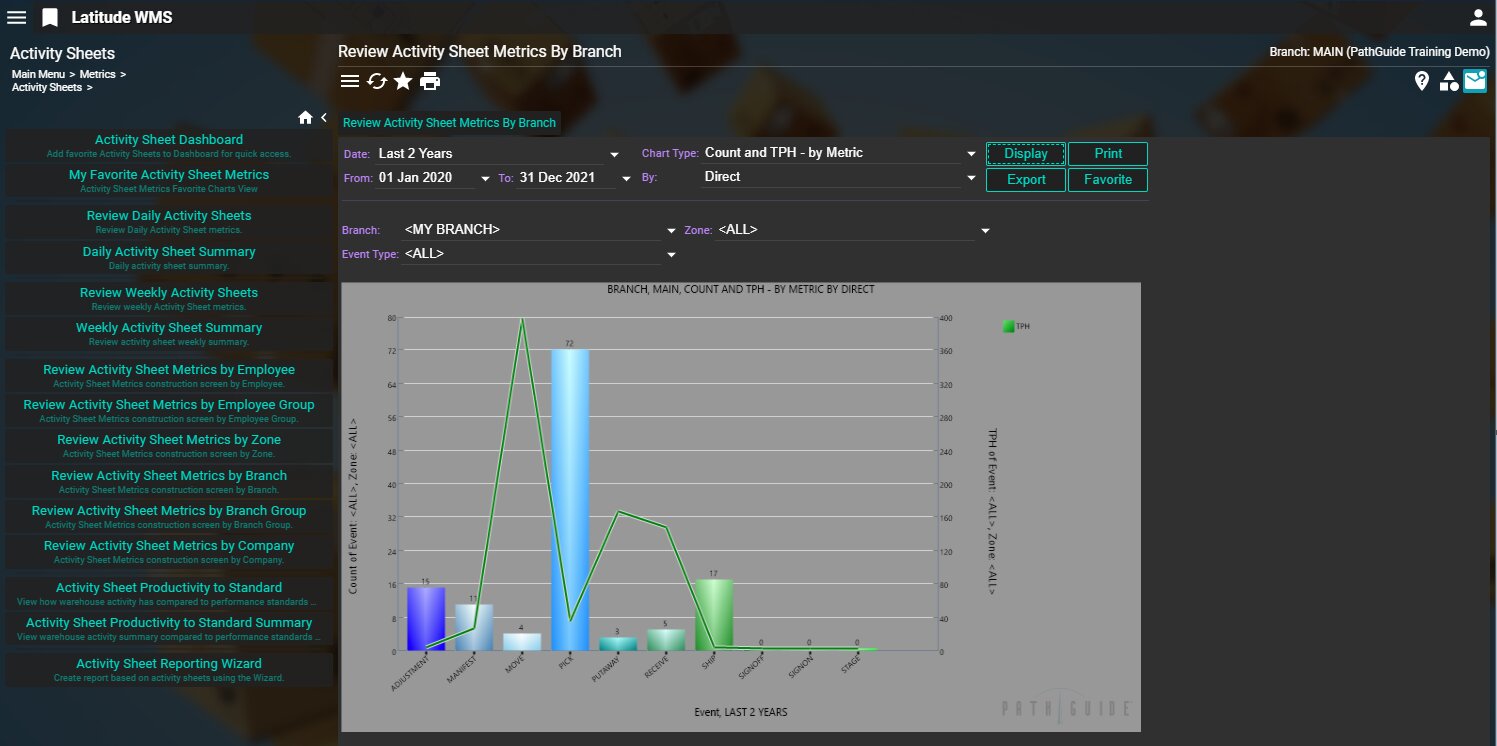
Task: Select the Review Activity Sheet Metrics By Branch tab
Action: click(x=449, y=123)
